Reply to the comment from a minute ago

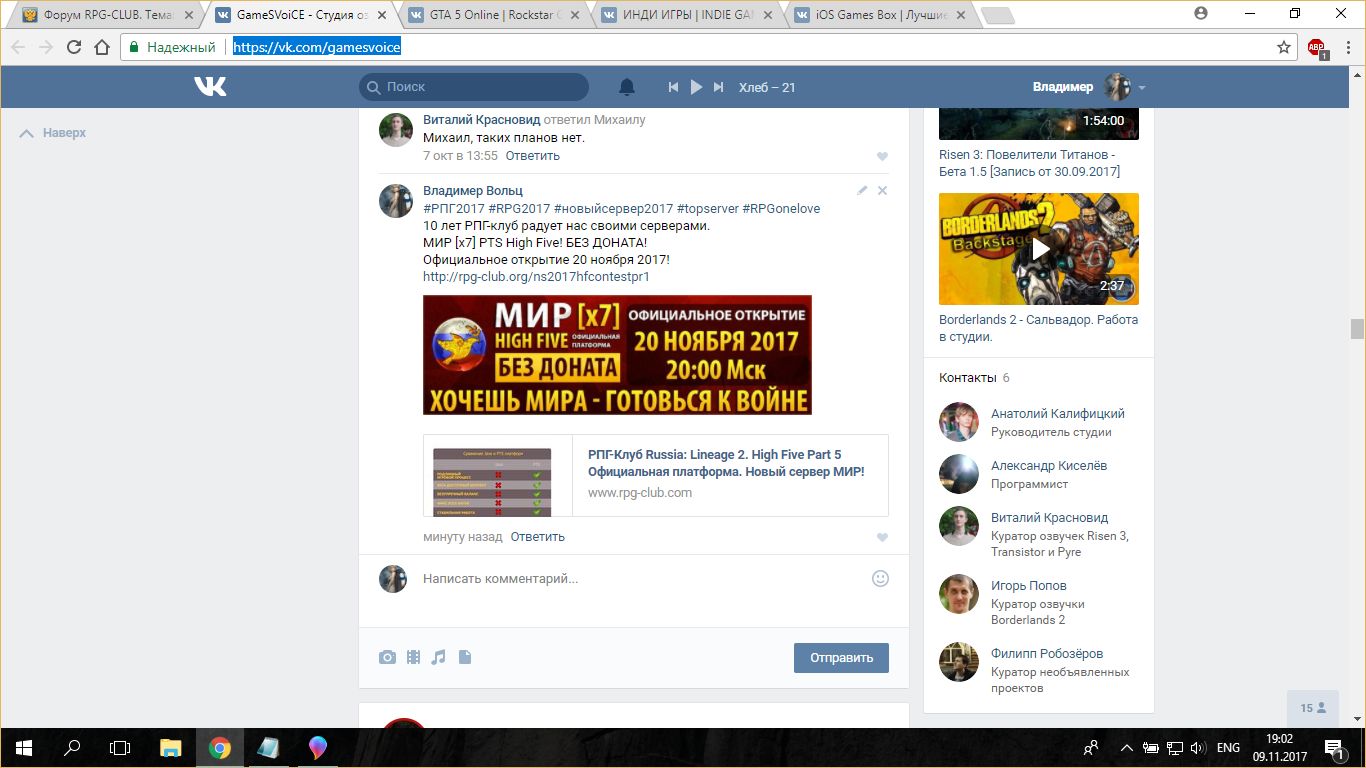(537, 536)
